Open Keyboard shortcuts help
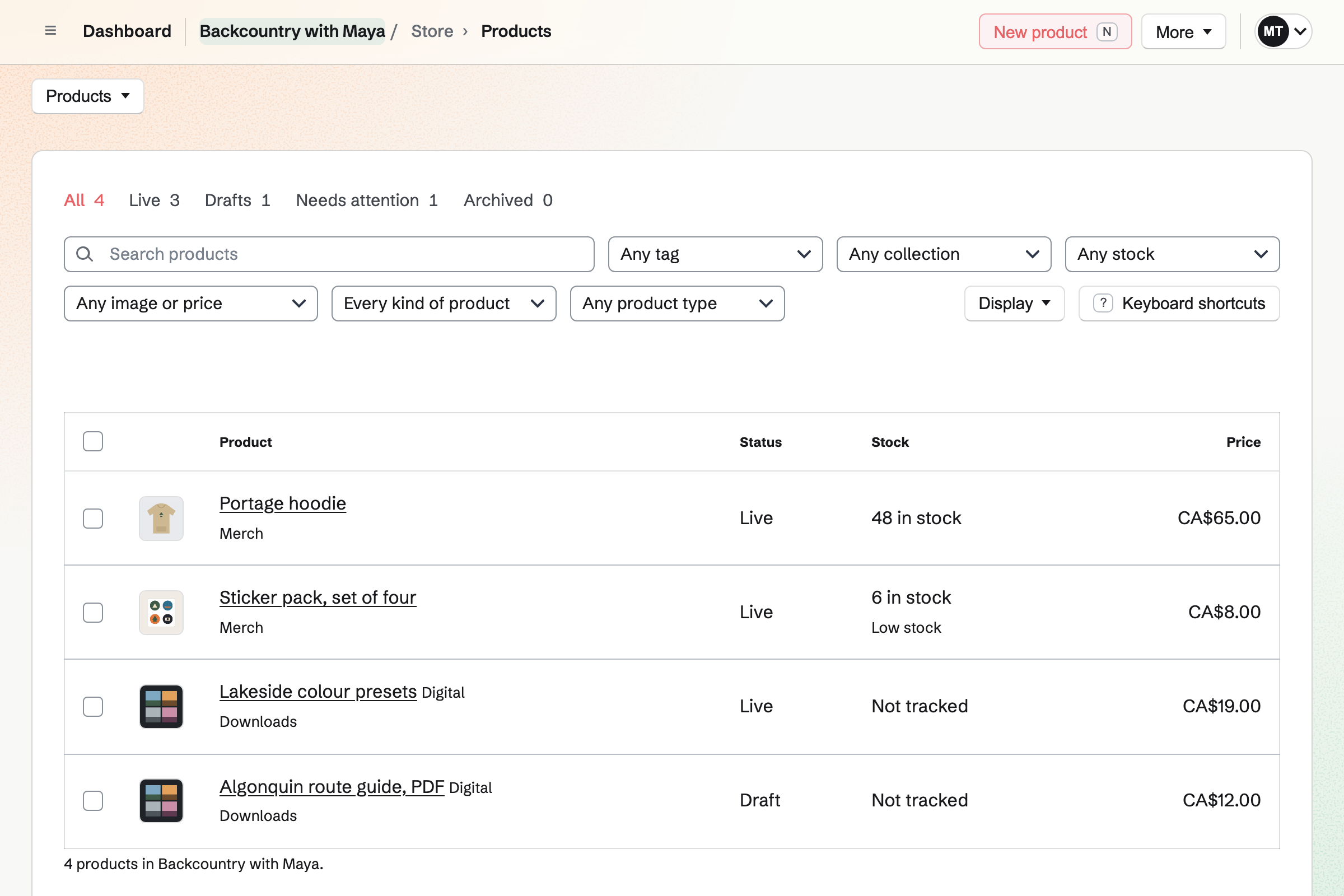 (x=1179, y=304)
